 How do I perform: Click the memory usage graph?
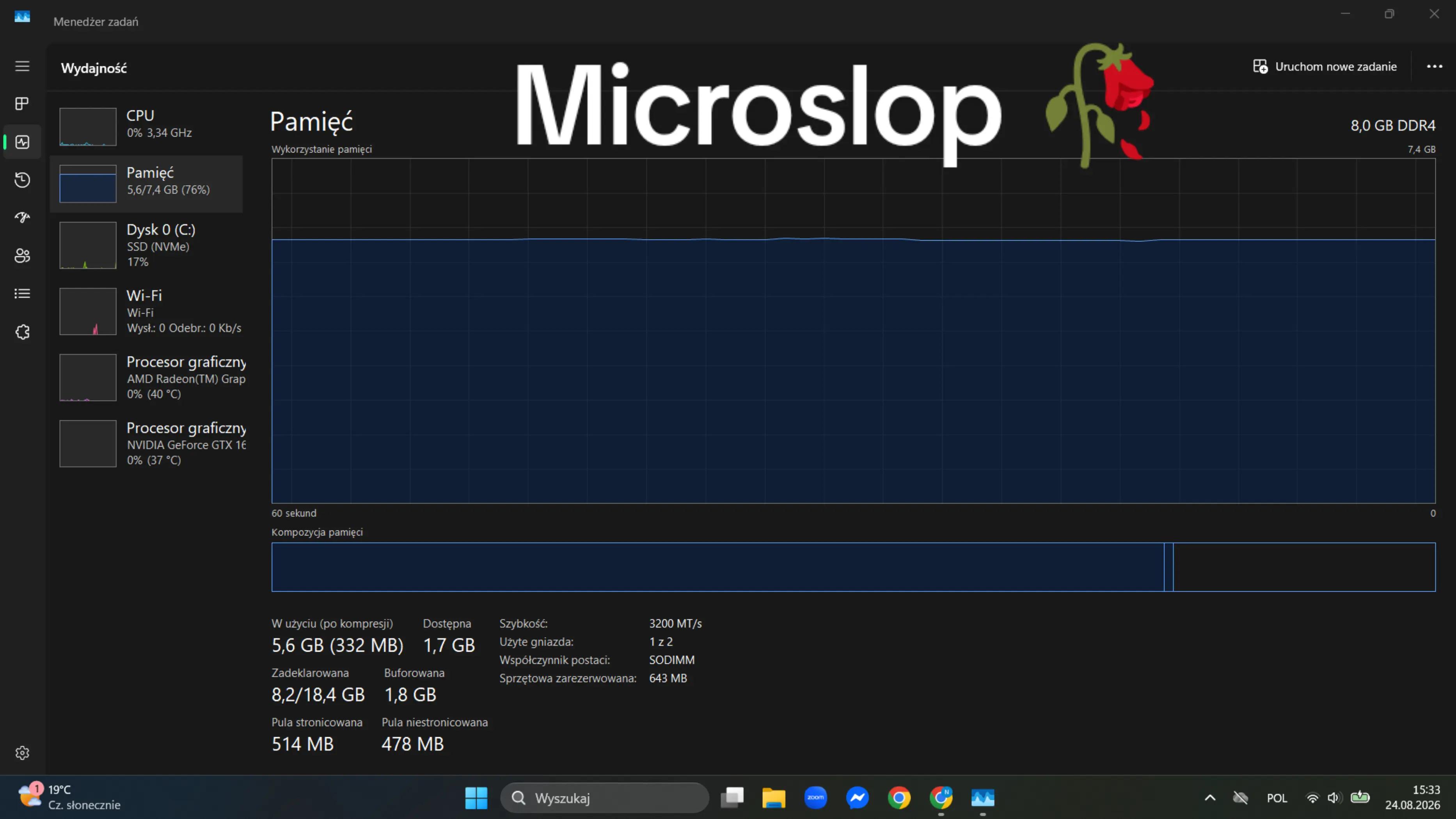point(854,331)
